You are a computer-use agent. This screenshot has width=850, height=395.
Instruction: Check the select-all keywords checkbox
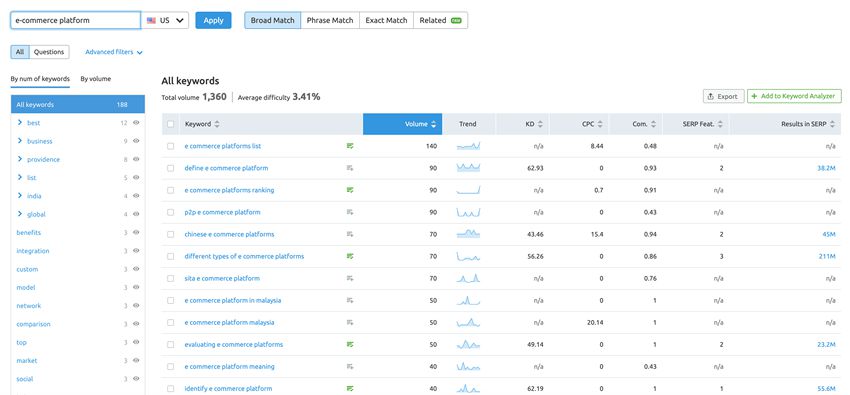point(171,124)
